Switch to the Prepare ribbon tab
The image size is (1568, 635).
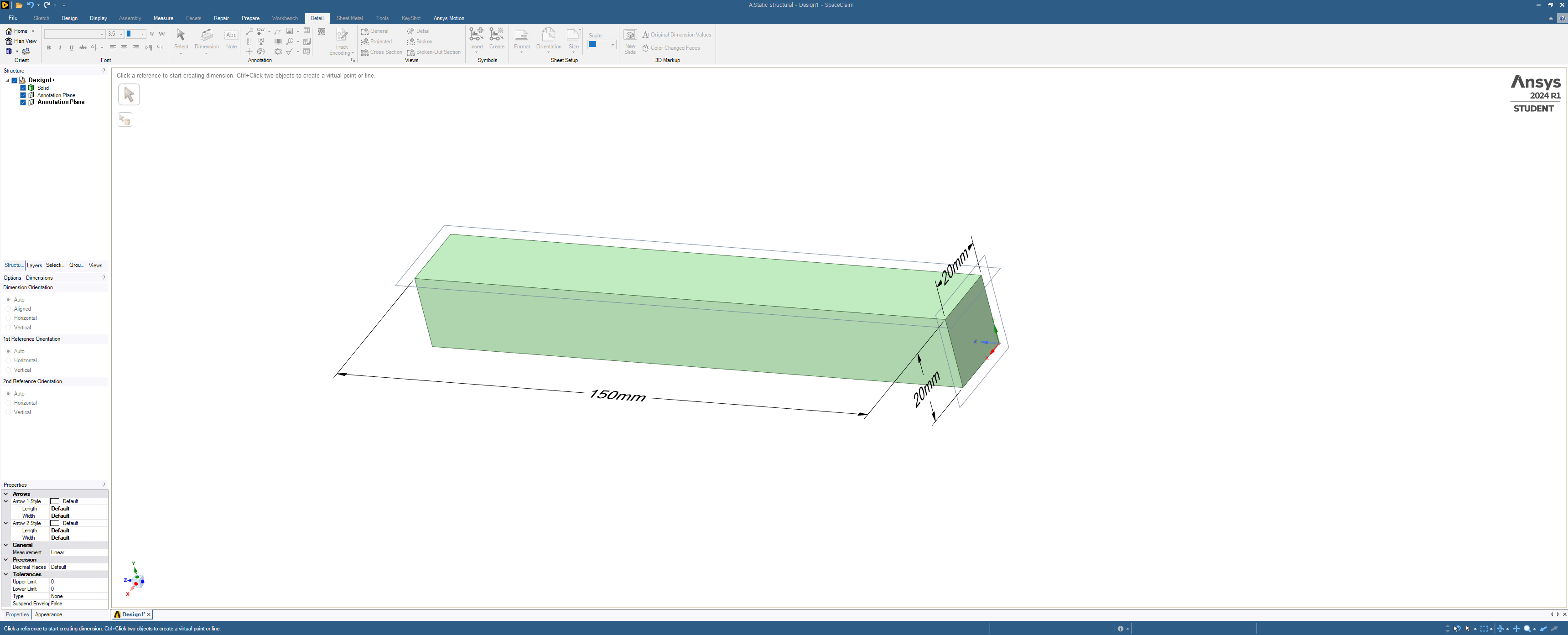[250, 18]
